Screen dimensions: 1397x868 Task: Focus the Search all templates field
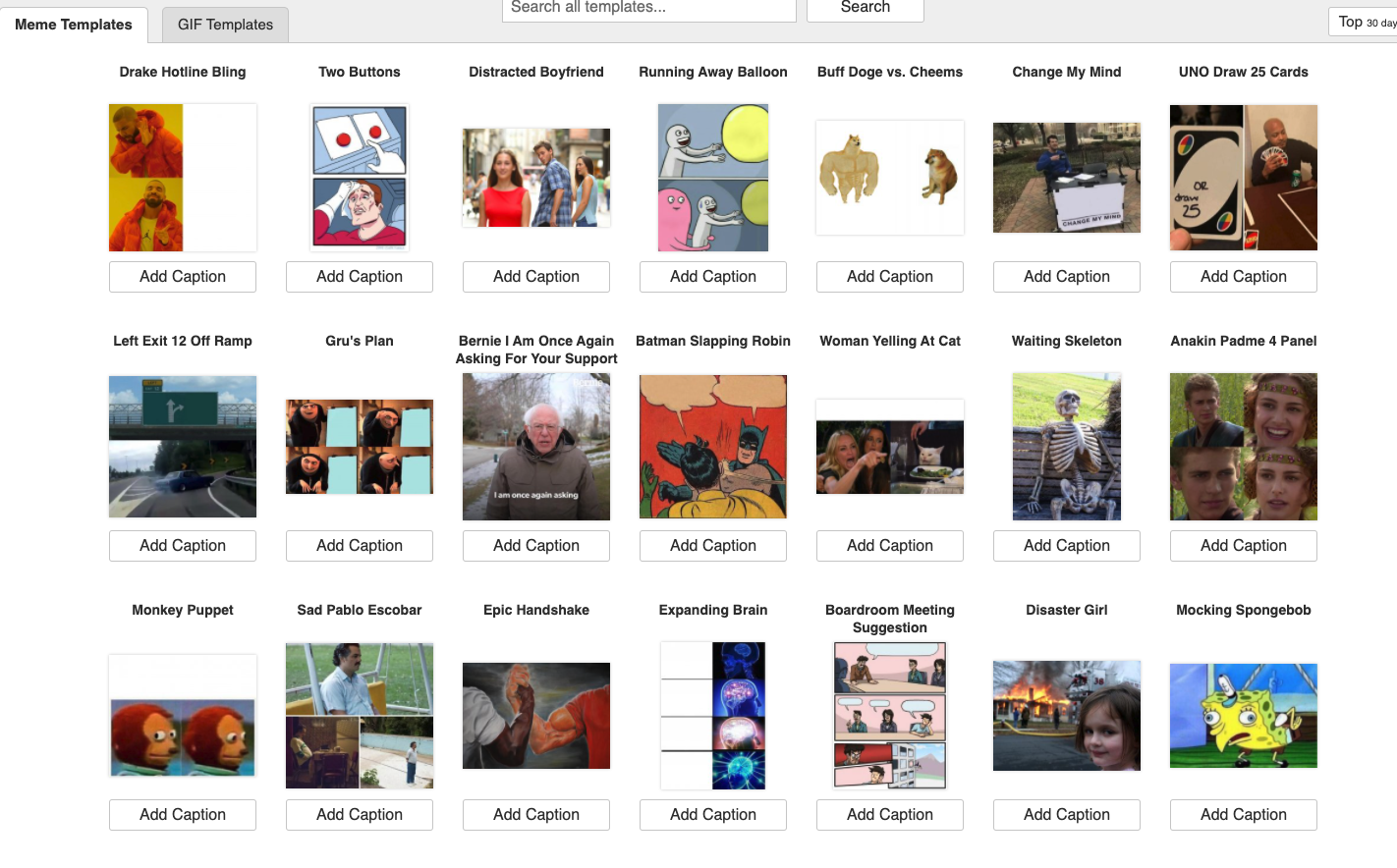649,9
